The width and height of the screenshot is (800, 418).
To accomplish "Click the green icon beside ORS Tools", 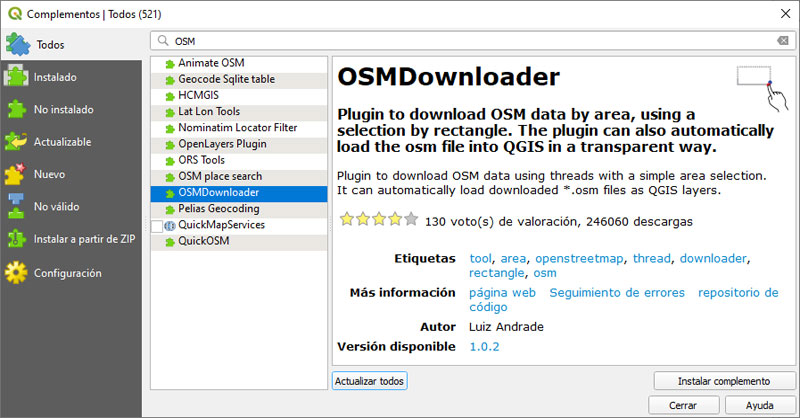I will click(170, 161).
